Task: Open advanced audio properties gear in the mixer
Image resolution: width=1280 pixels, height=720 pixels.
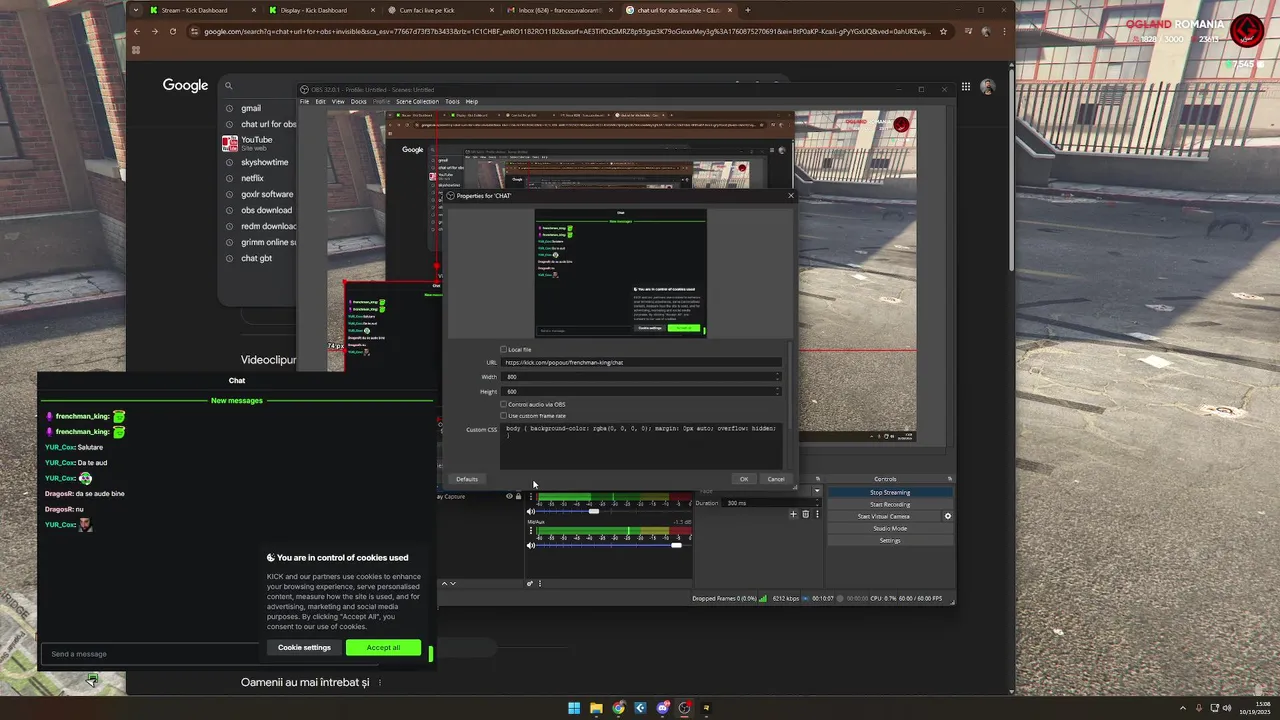Action: [x=530, y=583]
